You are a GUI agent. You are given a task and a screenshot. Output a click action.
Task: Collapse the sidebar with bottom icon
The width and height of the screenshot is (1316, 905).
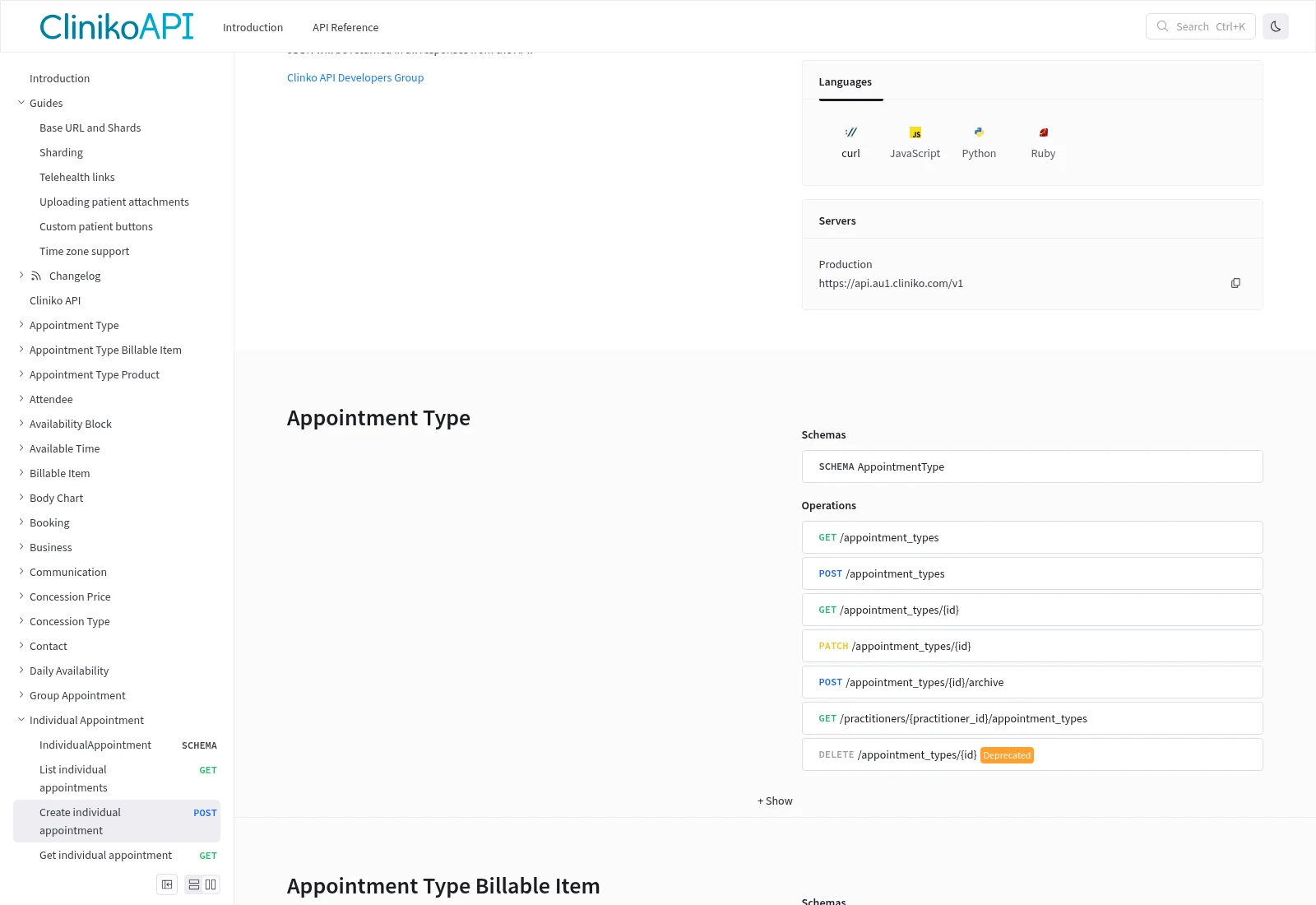[167, 884]
